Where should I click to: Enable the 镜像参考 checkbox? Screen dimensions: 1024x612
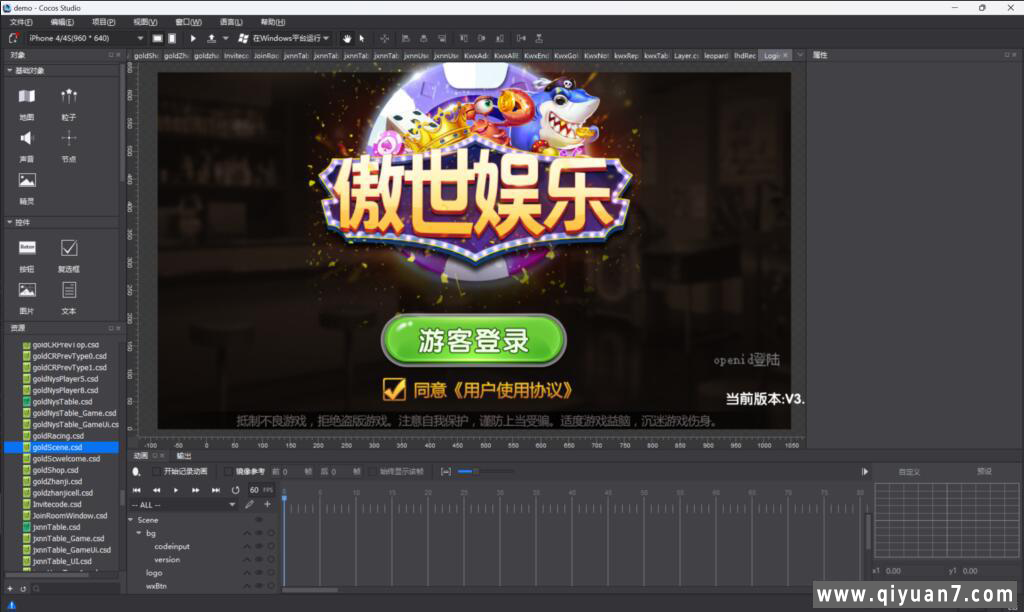(227, 470)
